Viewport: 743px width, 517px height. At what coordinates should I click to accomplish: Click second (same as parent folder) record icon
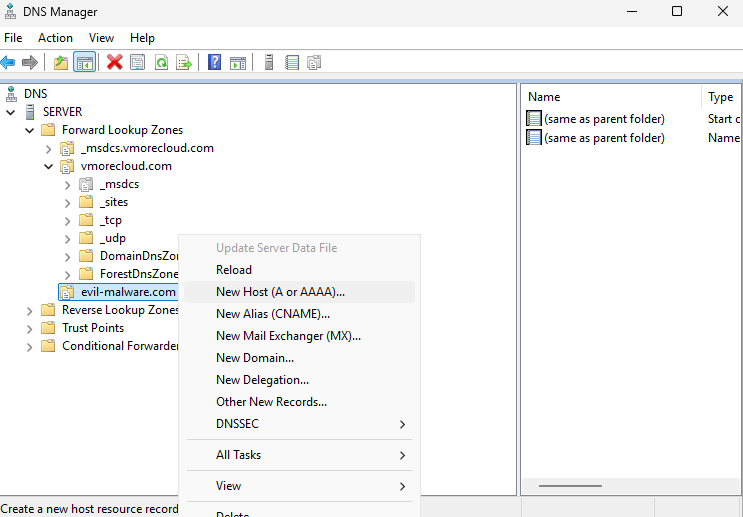point(534,138)
